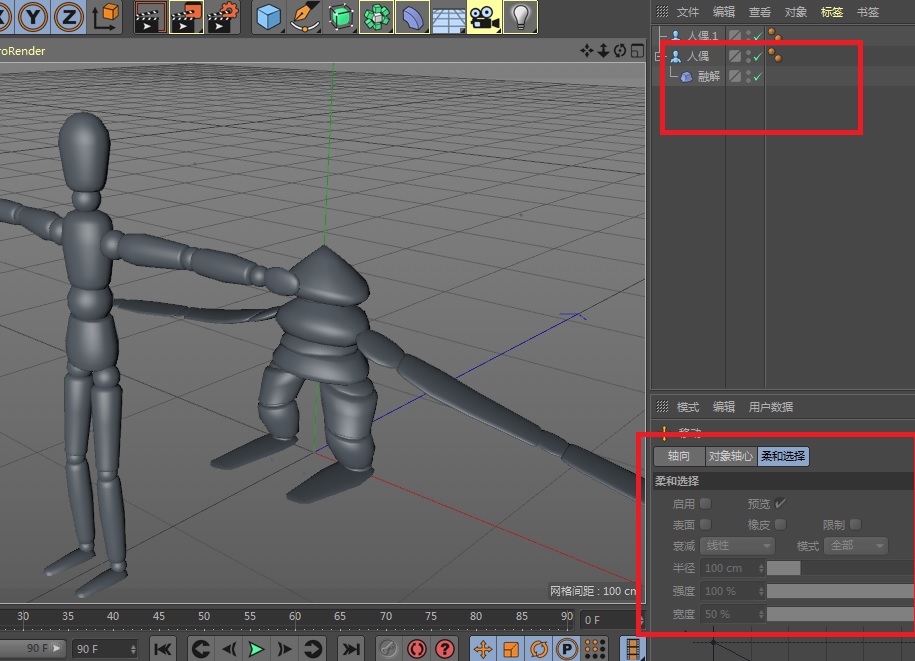915x661 pixels.
Task: Toggle the layer square of 融解
Action: [735, 76]
